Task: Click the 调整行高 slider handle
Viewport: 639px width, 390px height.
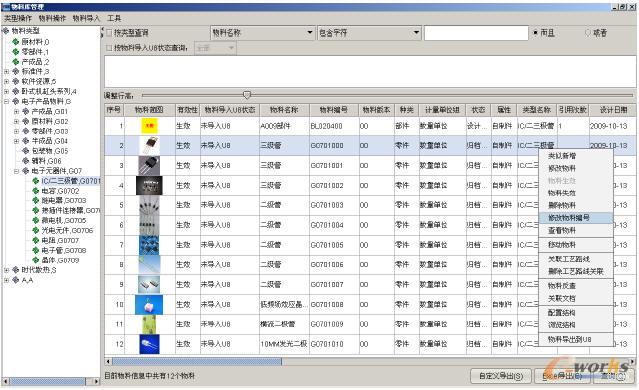Action: pyautogui.click(x=247, y=95)
